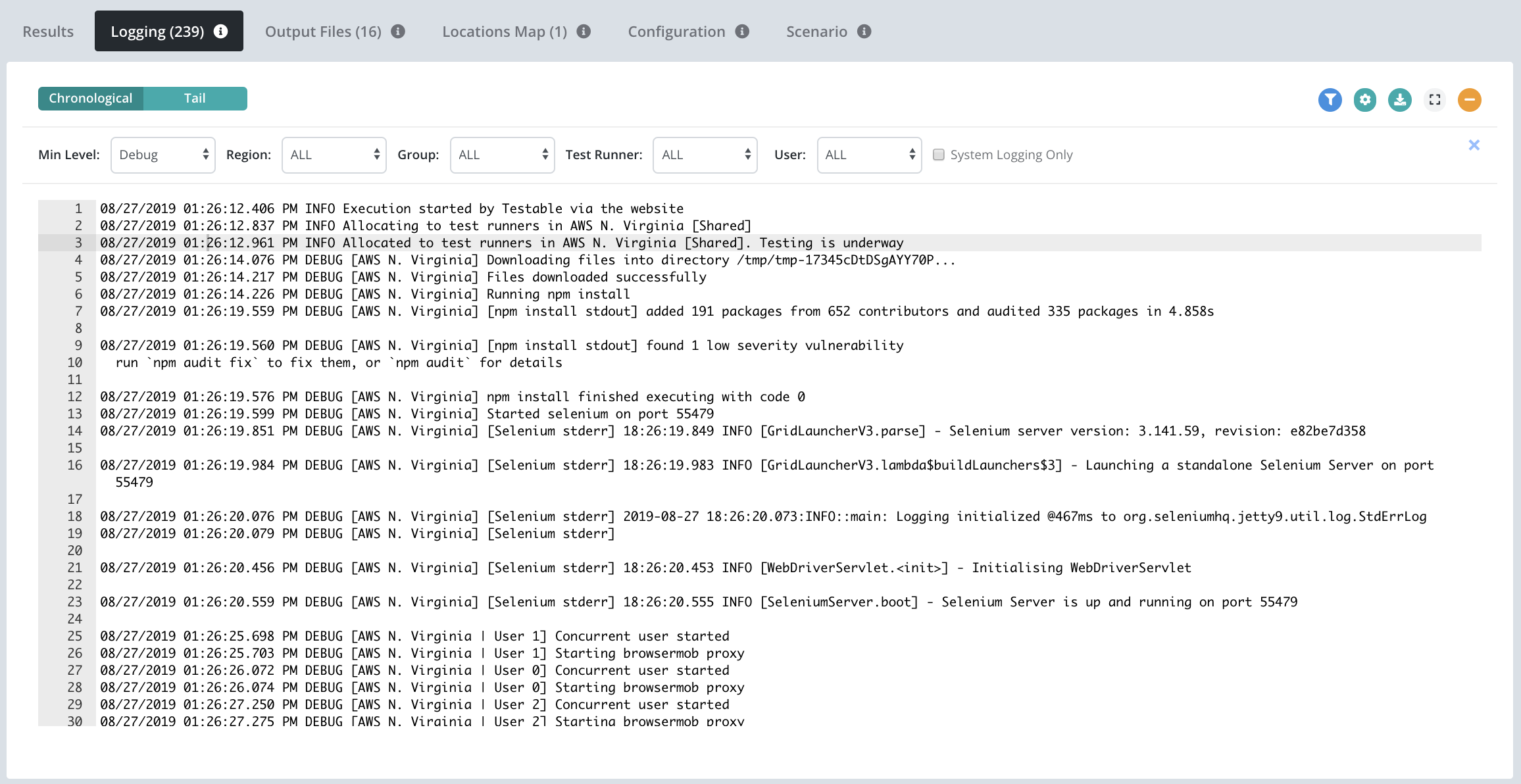Click info icon next to Output Files
Screen dimensions: 1521x784
point(398,32)
